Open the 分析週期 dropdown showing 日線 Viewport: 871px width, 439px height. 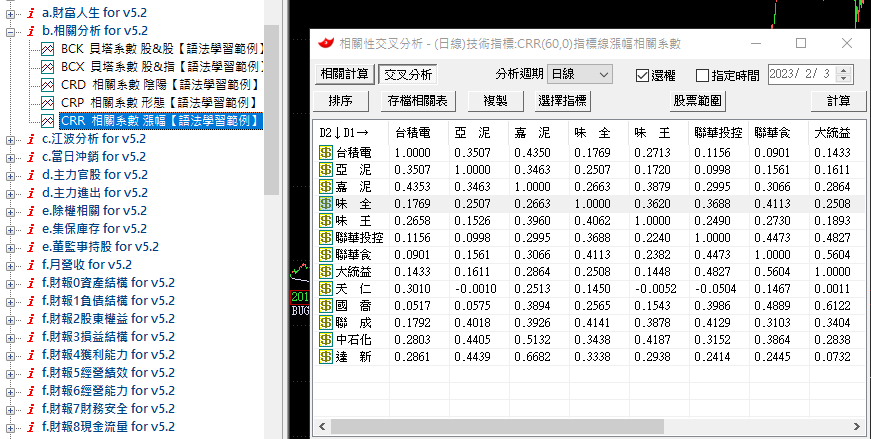(579, 74)
